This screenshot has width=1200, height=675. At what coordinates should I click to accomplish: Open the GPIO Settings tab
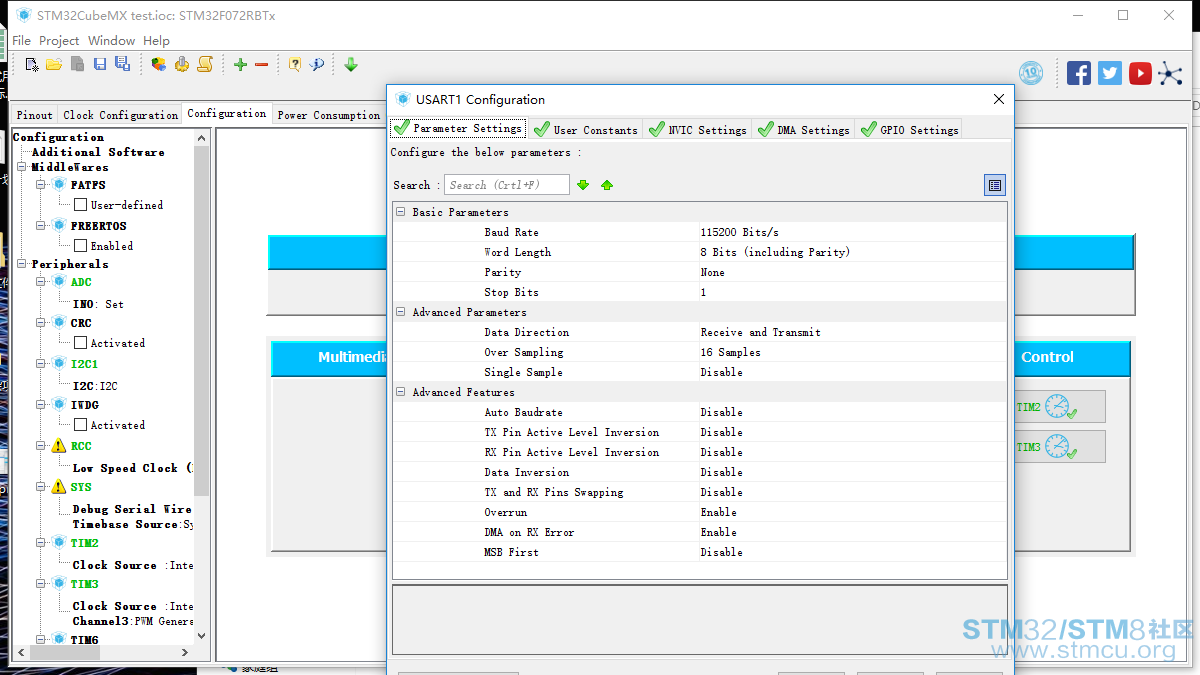(909, 129)
